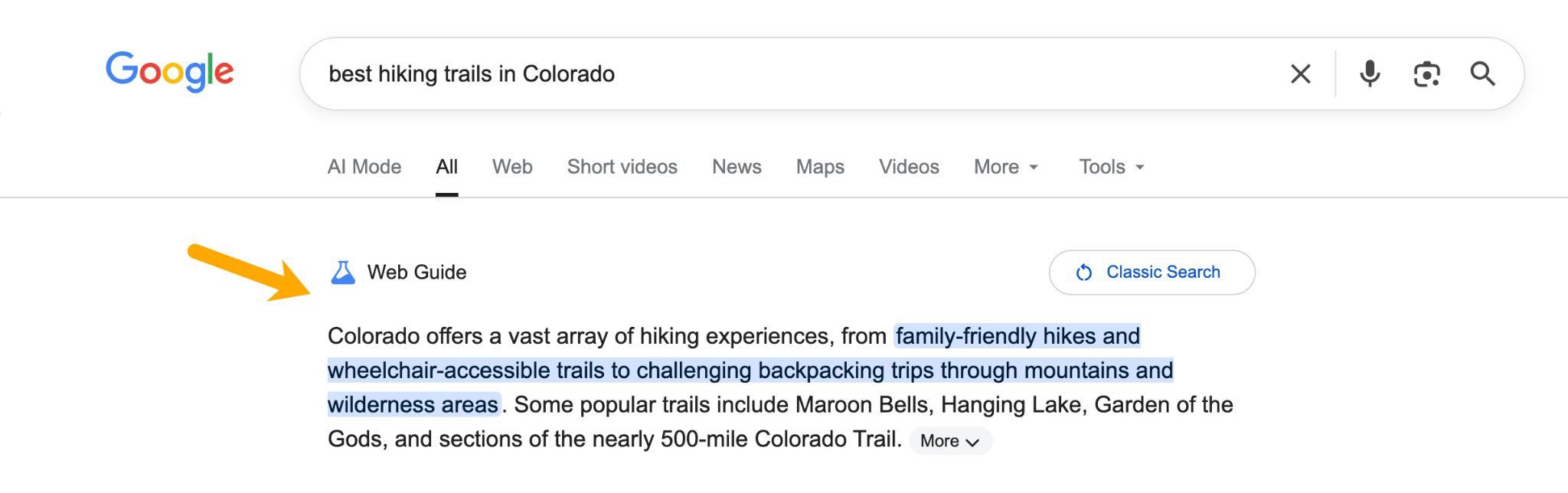This screenshot has height=493, width=1568.
Task: Click the Google logo to return home
Action: (170, 71)
